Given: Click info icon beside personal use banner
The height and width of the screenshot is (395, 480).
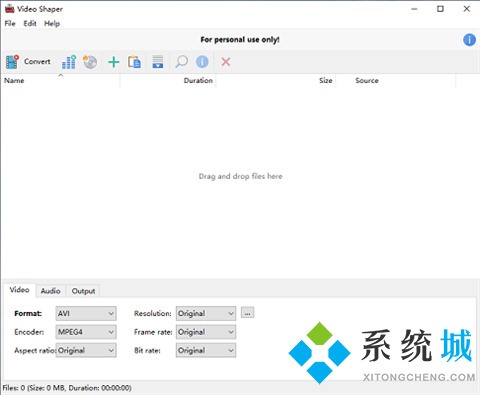Looking at the screenshot, I should 469,40.
